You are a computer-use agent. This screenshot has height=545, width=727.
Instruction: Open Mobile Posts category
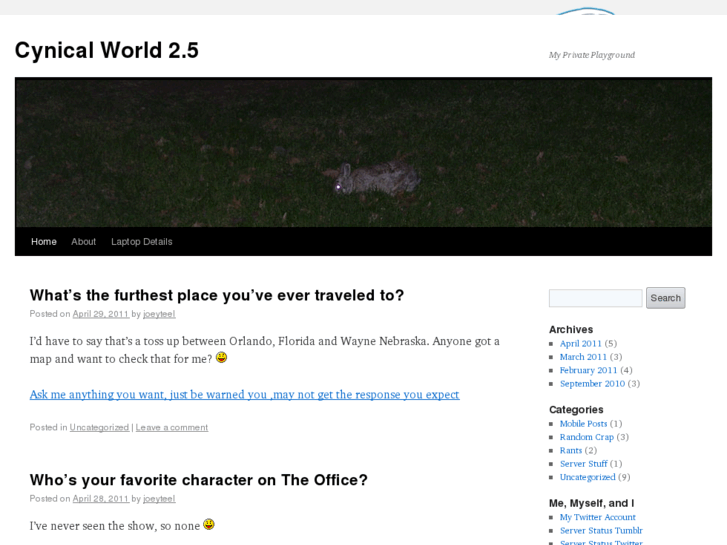583,424
